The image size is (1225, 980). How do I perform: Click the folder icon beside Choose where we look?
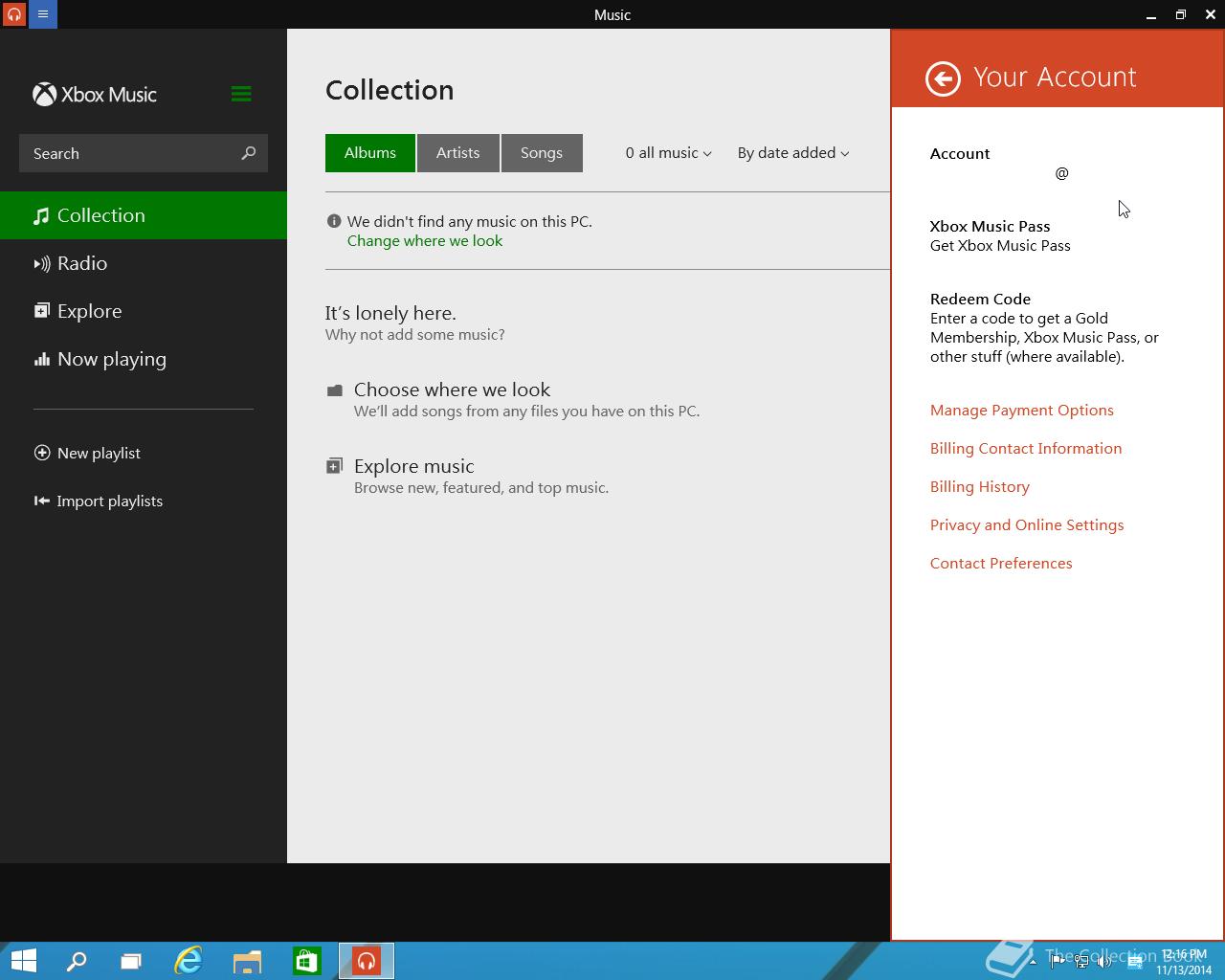coord(334,390)
